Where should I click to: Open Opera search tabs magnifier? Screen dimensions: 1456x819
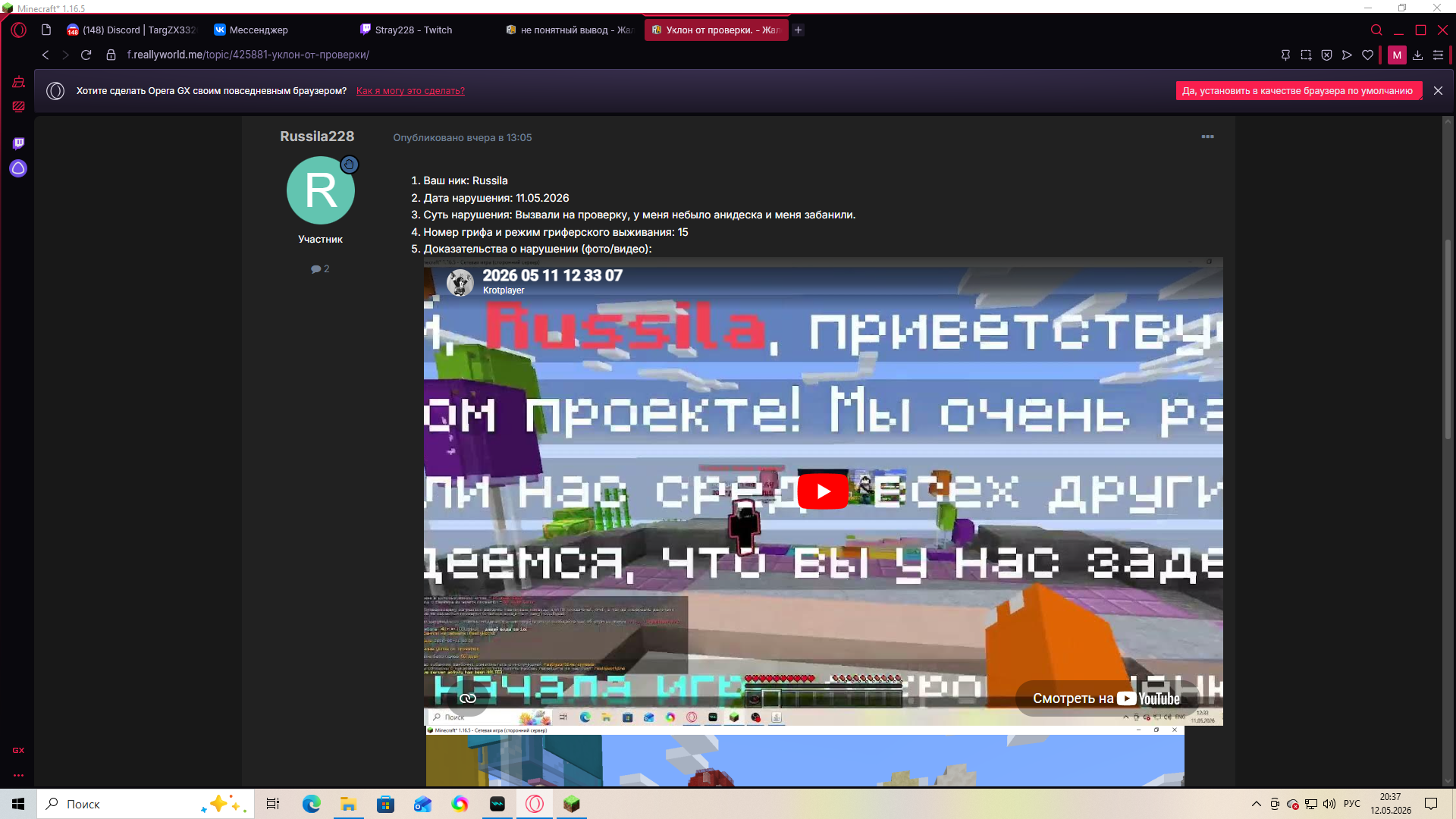1376,30
